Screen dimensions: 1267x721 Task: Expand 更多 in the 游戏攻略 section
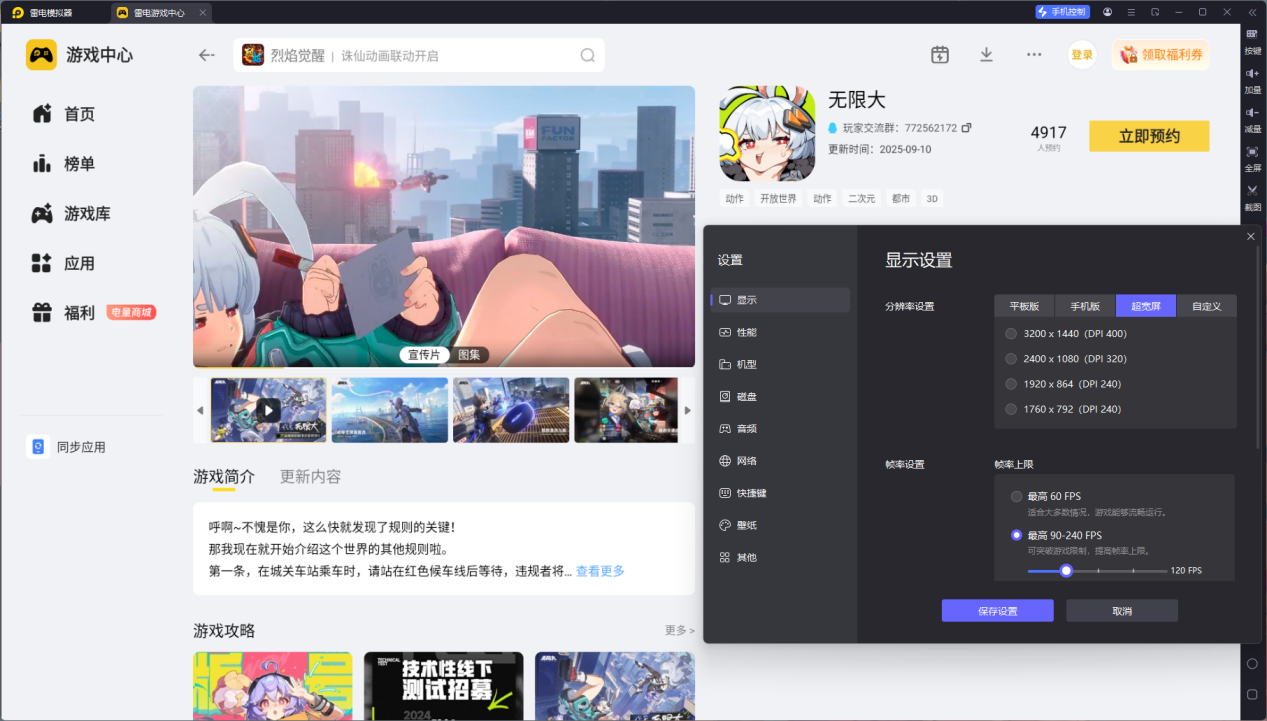click(x=680, y=631)
